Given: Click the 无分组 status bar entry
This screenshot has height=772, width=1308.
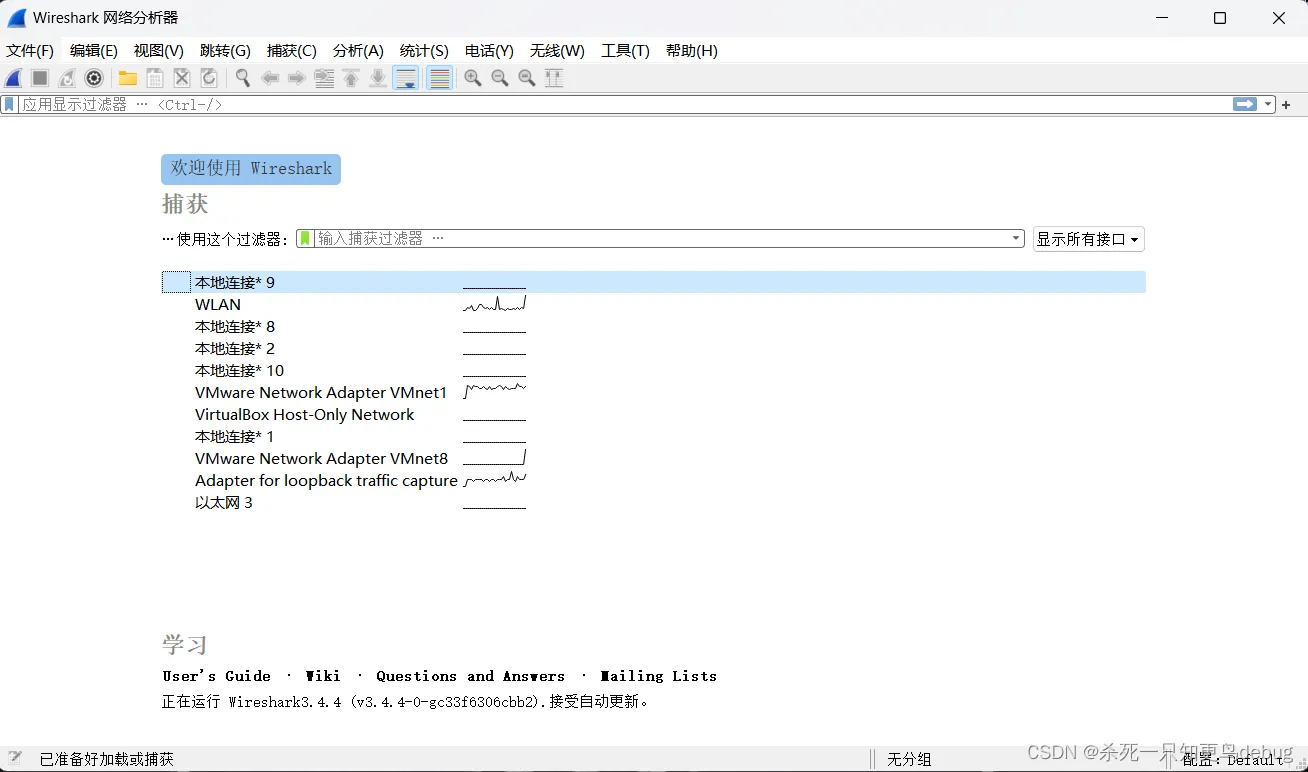Looking at the screenshot, I should pyautogui.click(x=909, y=760).
